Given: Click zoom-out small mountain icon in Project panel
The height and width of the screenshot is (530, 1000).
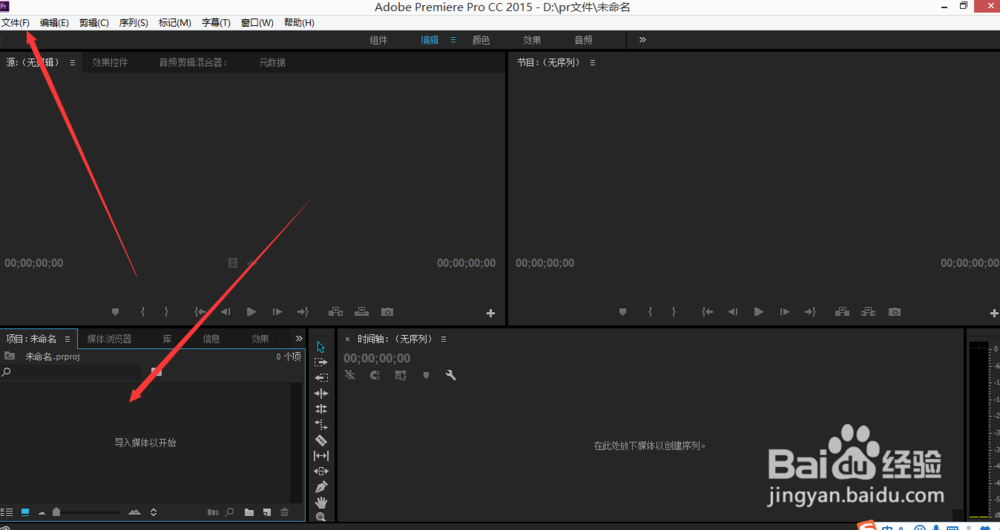Looking at the screenshot, I should click(41, 513).
